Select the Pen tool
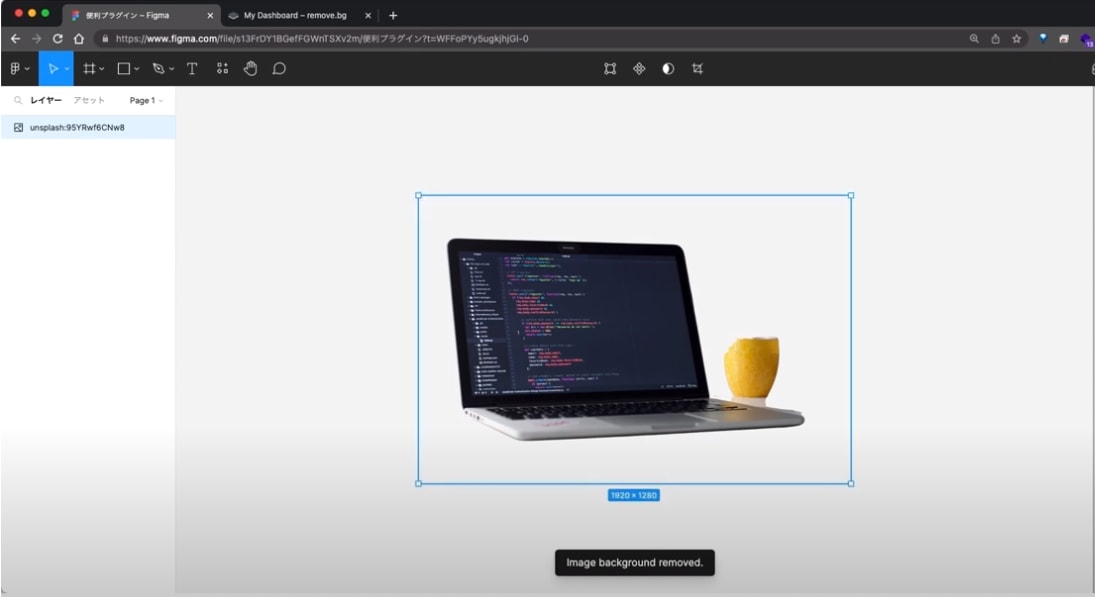This screenshot has height=597, width=1095. pyautogui.click(x=159, y=68)
